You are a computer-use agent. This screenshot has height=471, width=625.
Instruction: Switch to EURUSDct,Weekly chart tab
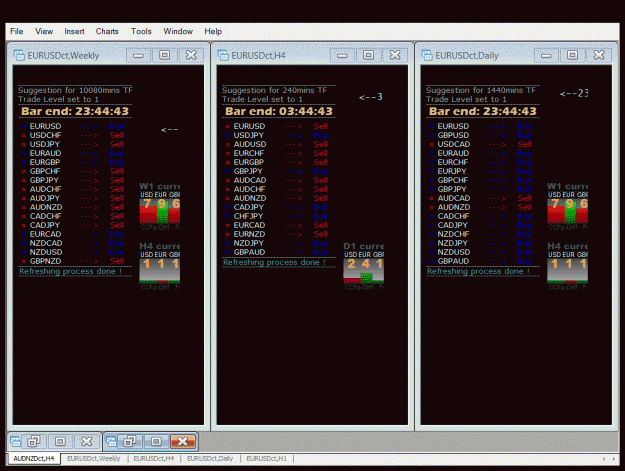click(93, 459)
